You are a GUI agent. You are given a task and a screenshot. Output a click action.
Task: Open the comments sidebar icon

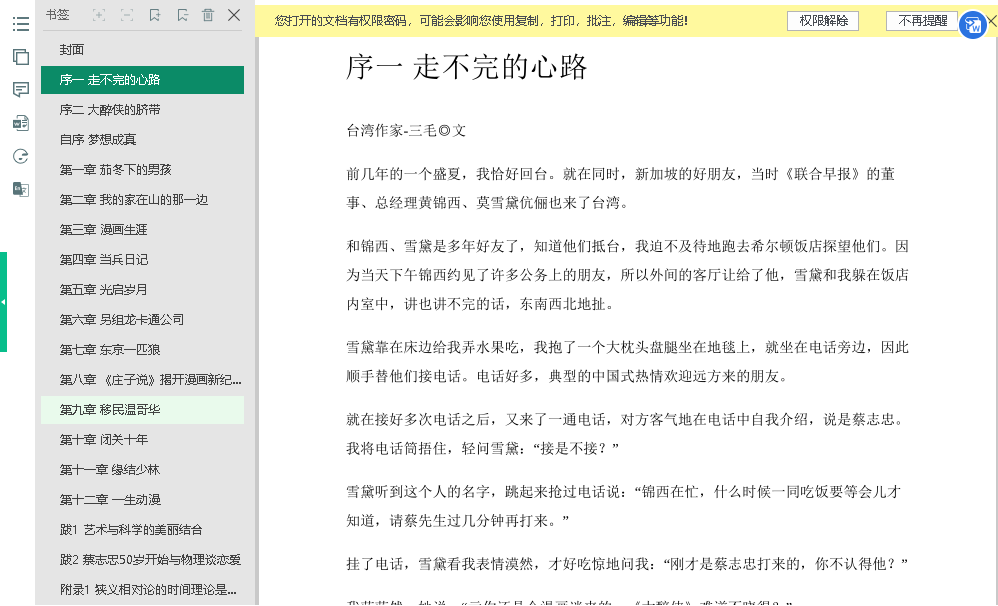(20, 90)
